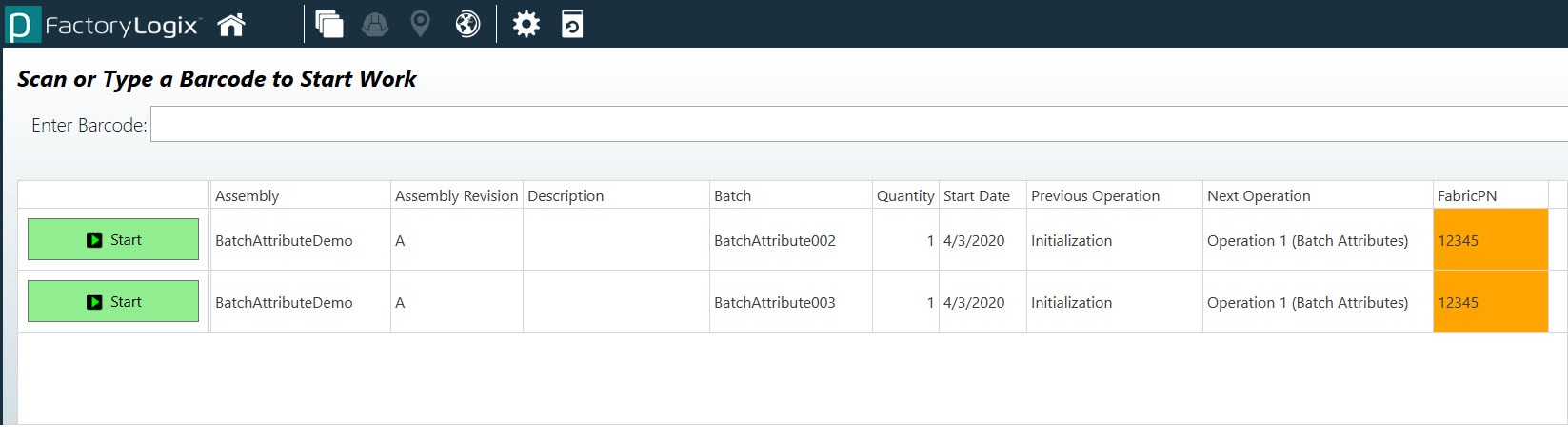
Task: Focus the Enter Barcode text field
Action: tap(857, 125)
